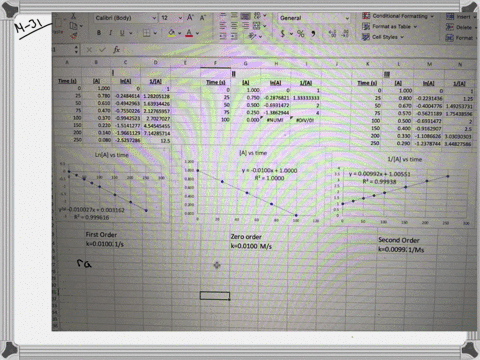Open the Borders tool
The width and height of the screenshot is (480, 360).
[x=146, y=33]
